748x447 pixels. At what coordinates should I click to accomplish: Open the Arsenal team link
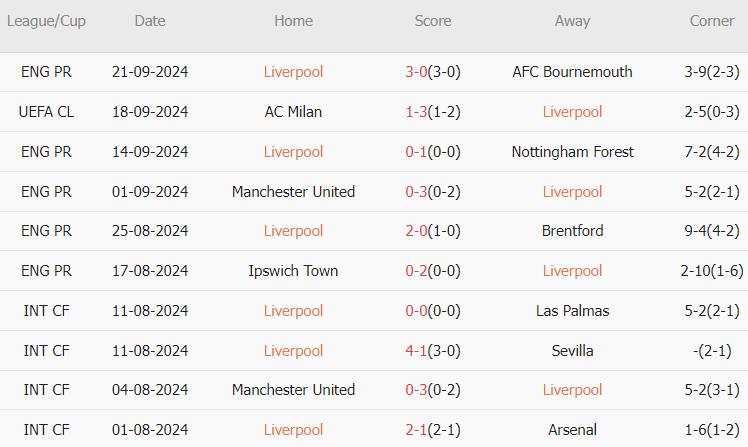[572, 430]
